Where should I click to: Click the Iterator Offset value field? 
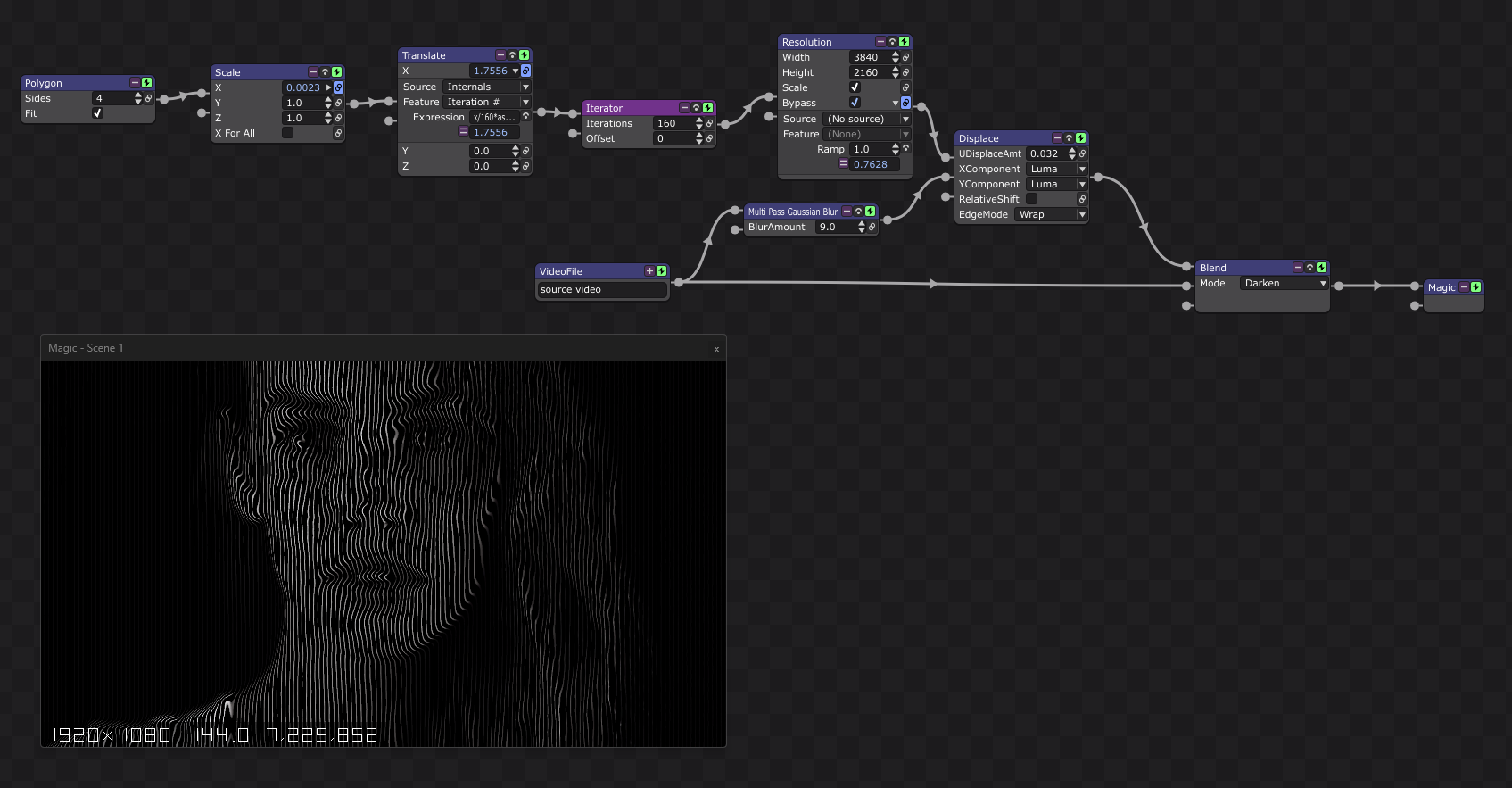pos(673,138)
